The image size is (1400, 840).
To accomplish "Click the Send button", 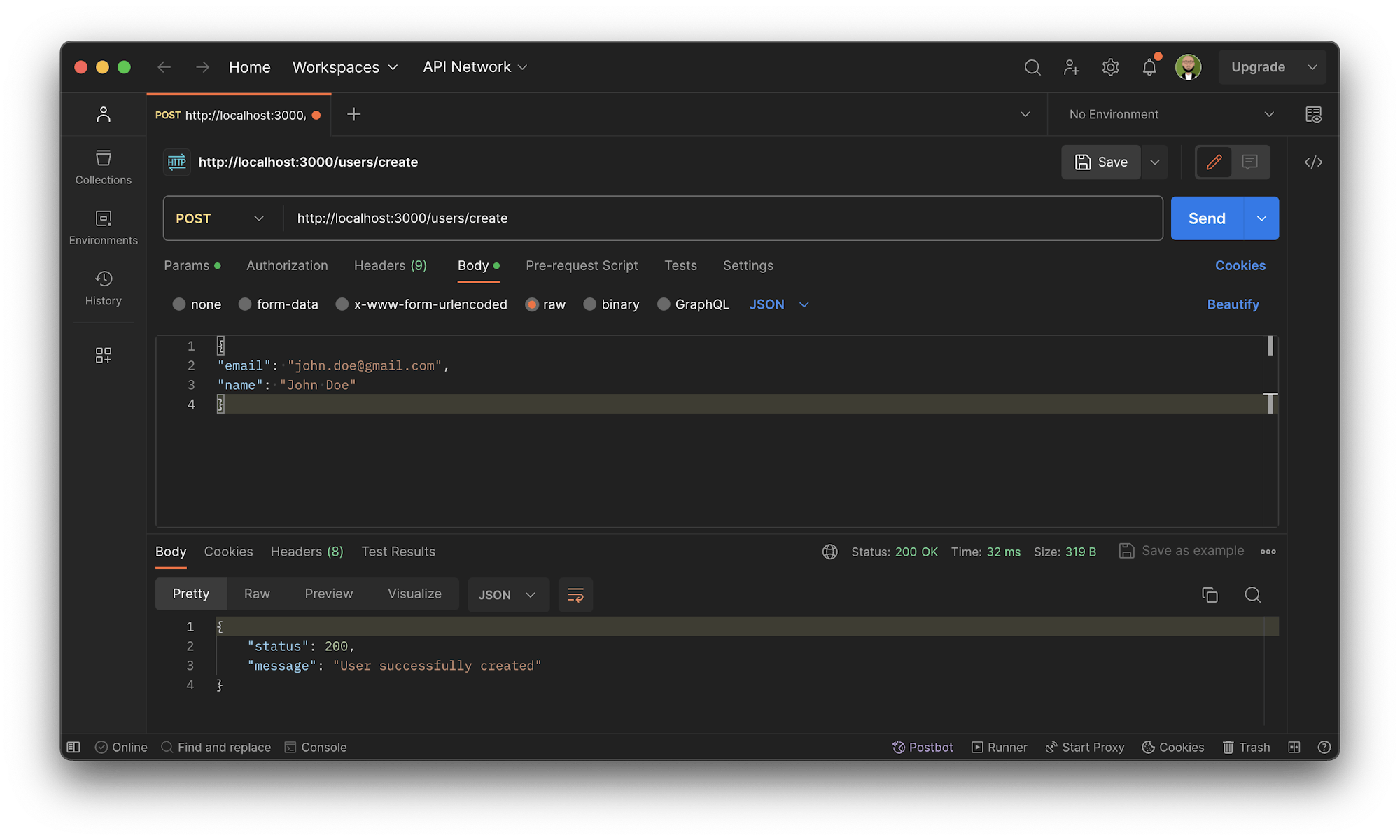I will coord(1205,218).
